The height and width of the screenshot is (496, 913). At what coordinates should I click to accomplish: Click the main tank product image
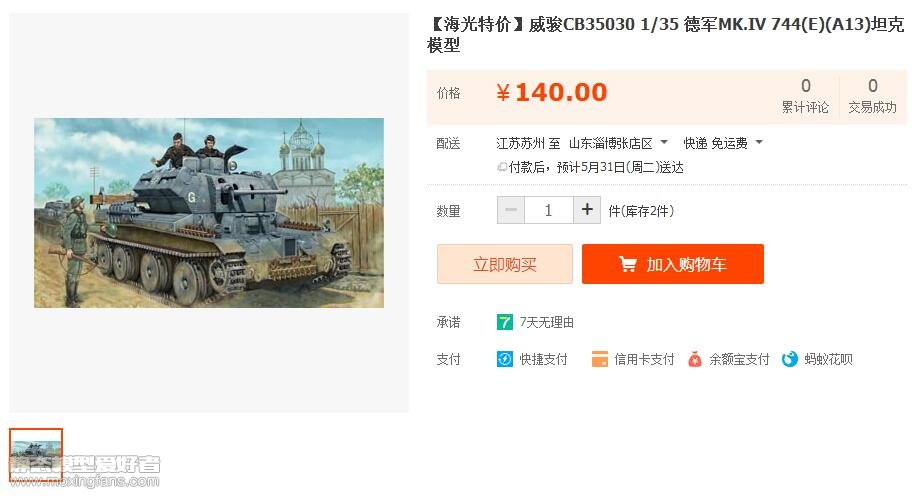click(209, 213)
